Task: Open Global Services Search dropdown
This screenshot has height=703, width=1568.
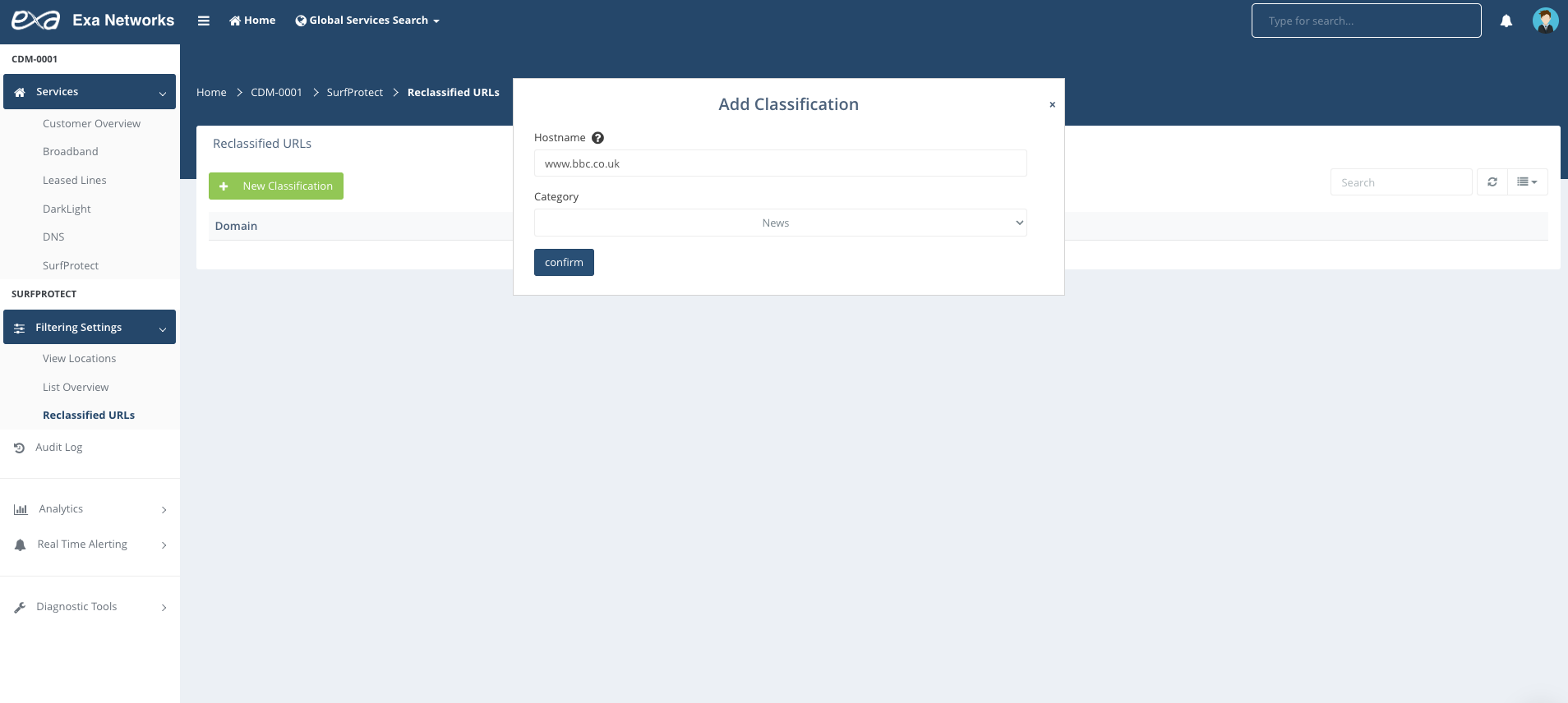Action: coord(367,21)
